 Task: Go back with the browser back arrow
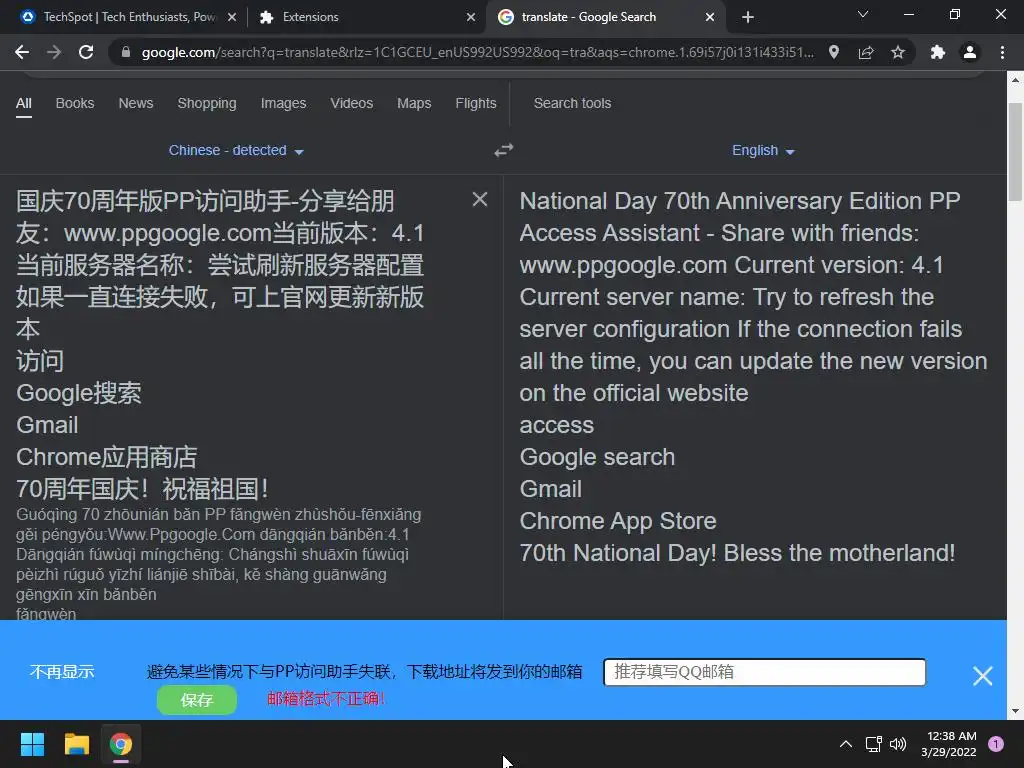point(22,52)
